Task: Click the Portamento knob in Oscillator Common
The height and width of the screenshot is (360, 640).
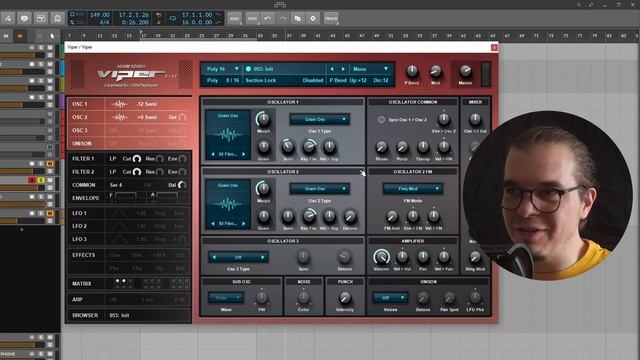Action: 402,147
